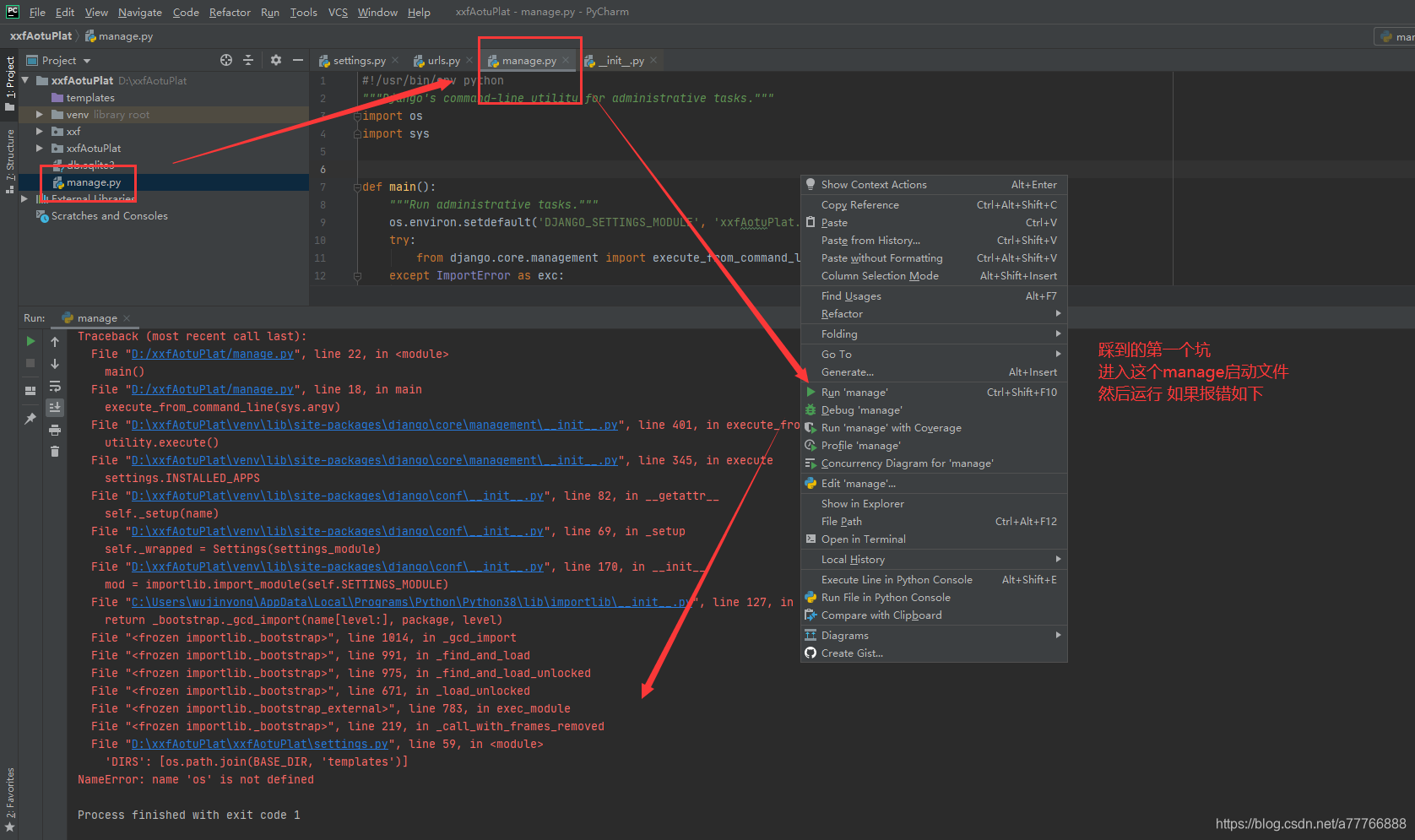This screenshot has width=1415, height=840.
Task: Open the File menu
Action: click(37, 12)
